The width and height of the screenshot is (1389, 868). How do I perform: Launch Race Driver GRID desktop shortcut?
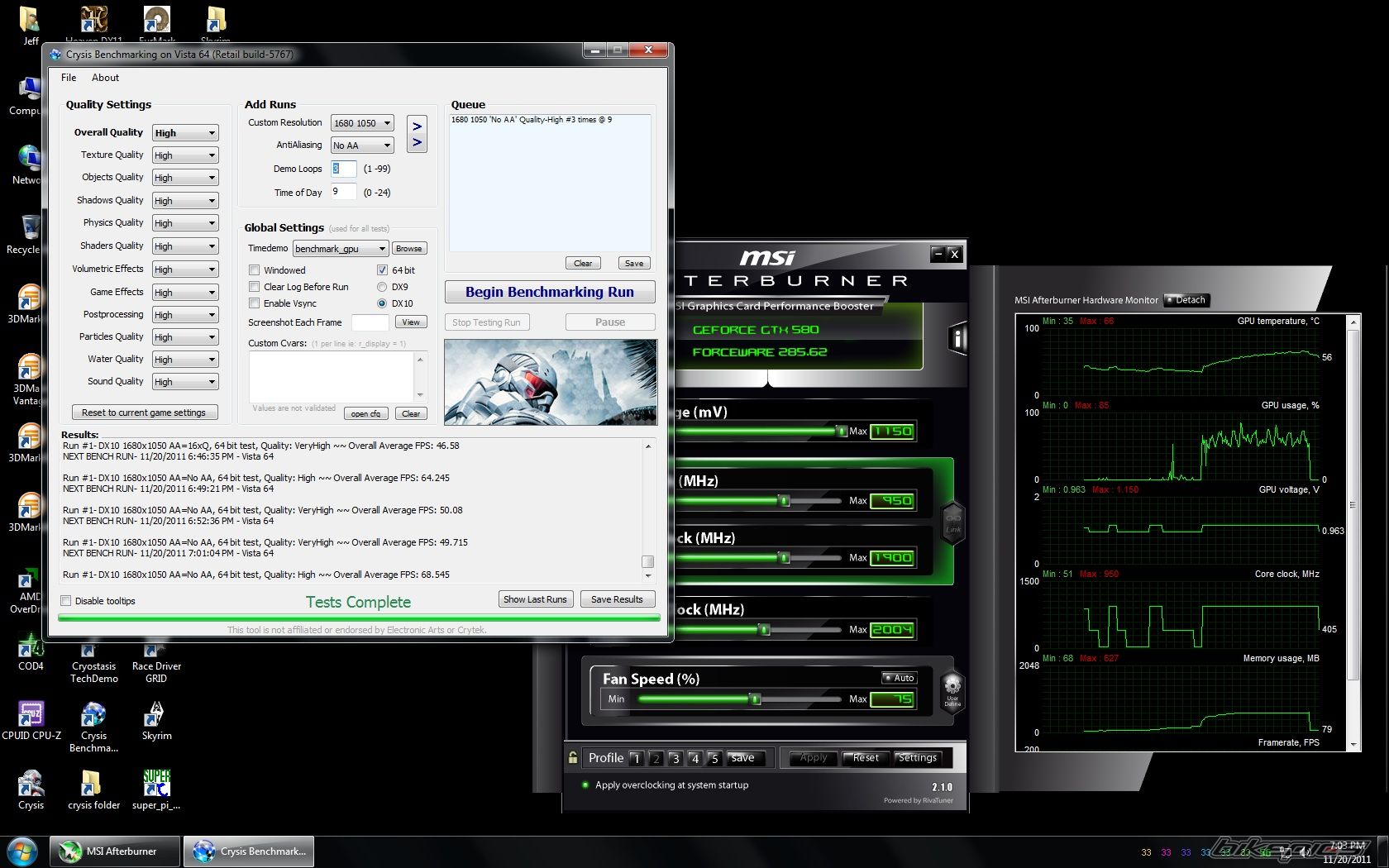156,661
